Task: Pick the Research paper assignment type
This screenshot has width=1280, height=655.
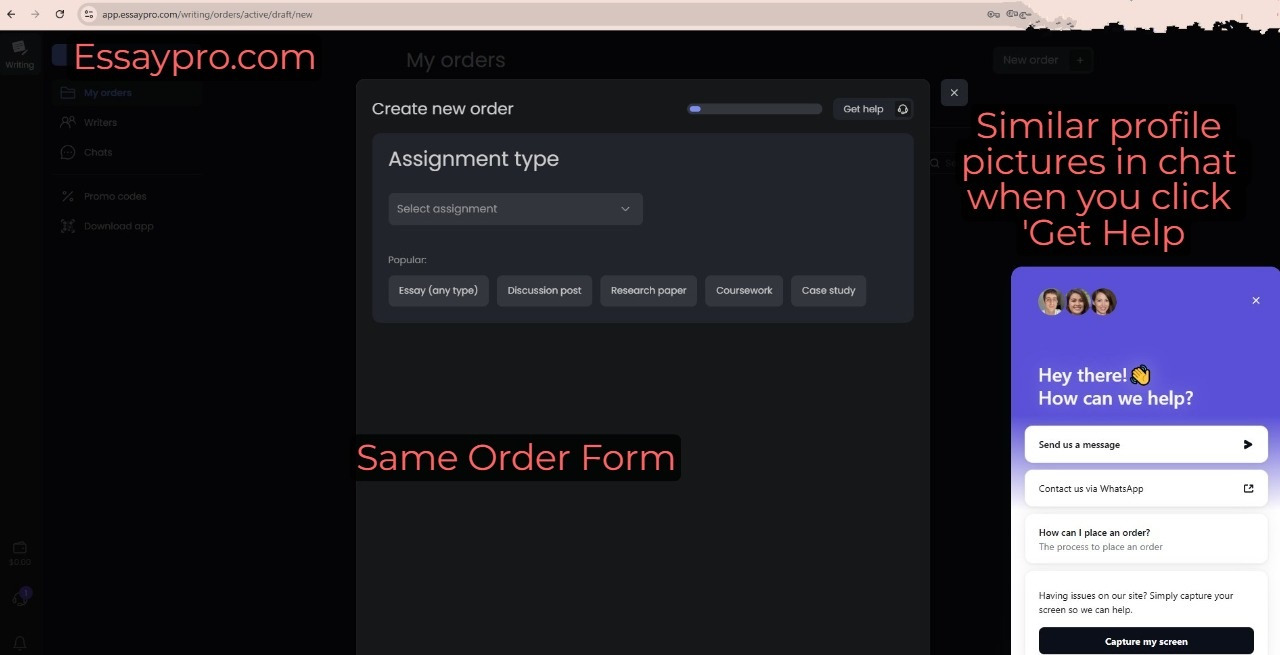Action: pos(648,290)
